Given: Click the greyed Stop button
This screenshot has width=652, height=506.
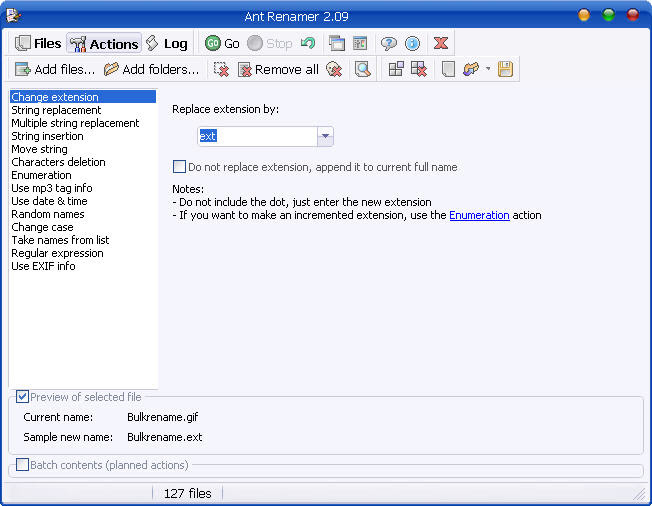Looking at the screenshot, I should pyautogui.click(x=269, y=43).
